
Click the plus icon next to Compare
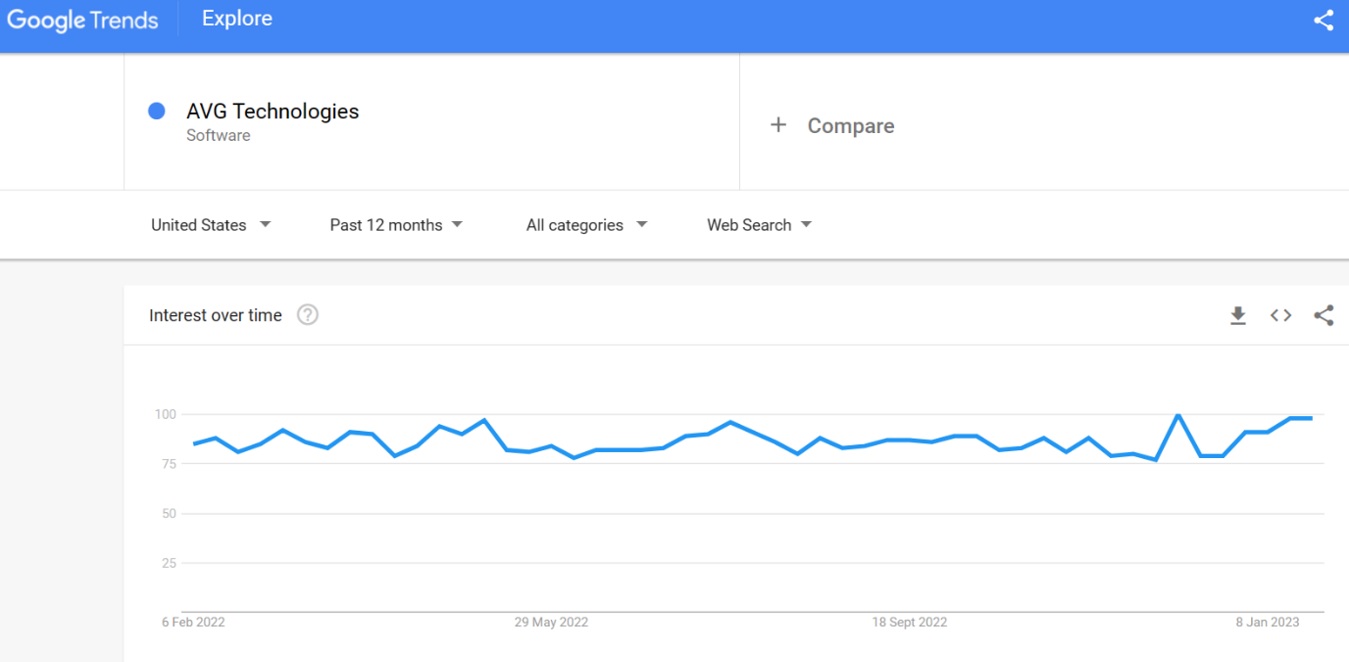pos(778,125)
